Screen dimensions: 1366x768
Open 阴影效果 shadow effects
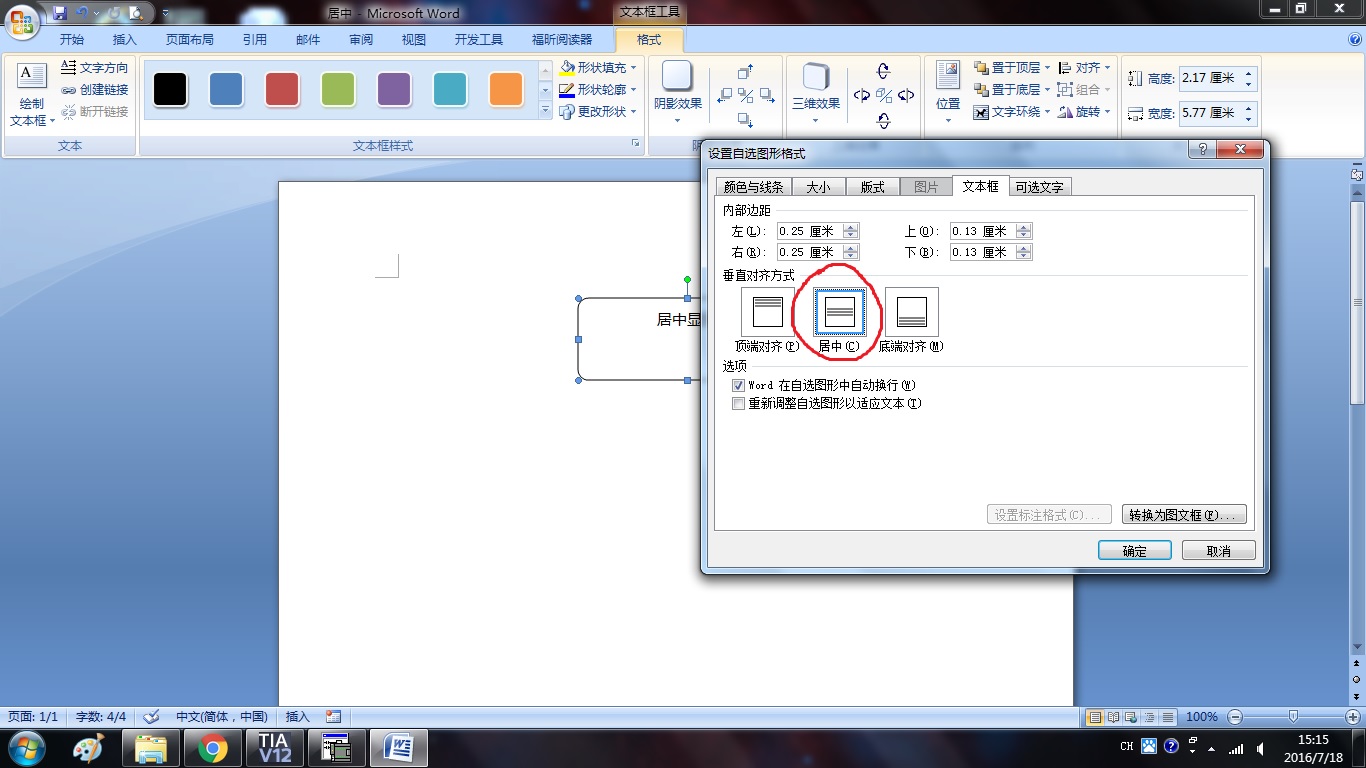678,91
